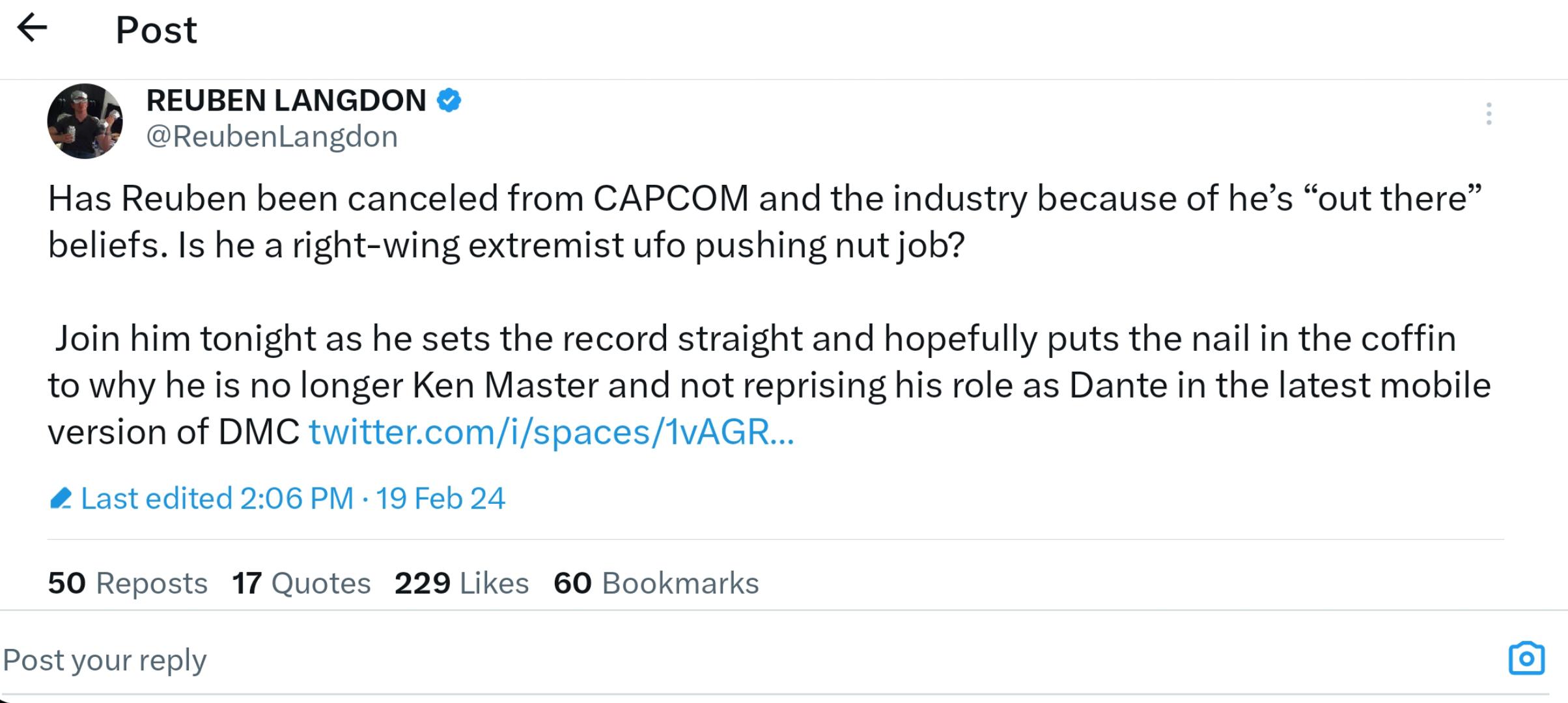Open the @ReubenLangdon handle link
The height and width of the screenshot is (703, 1568).
272,137
